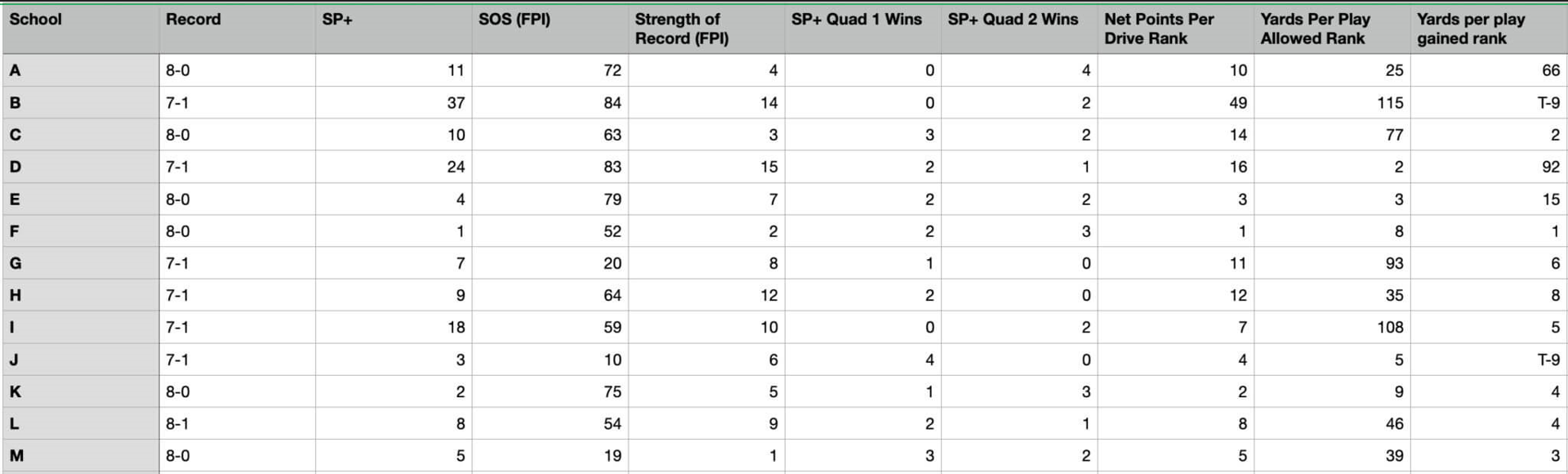Click the School column header cell
The height and width of the screenshot is (474, 1568).
click(80, 29)
